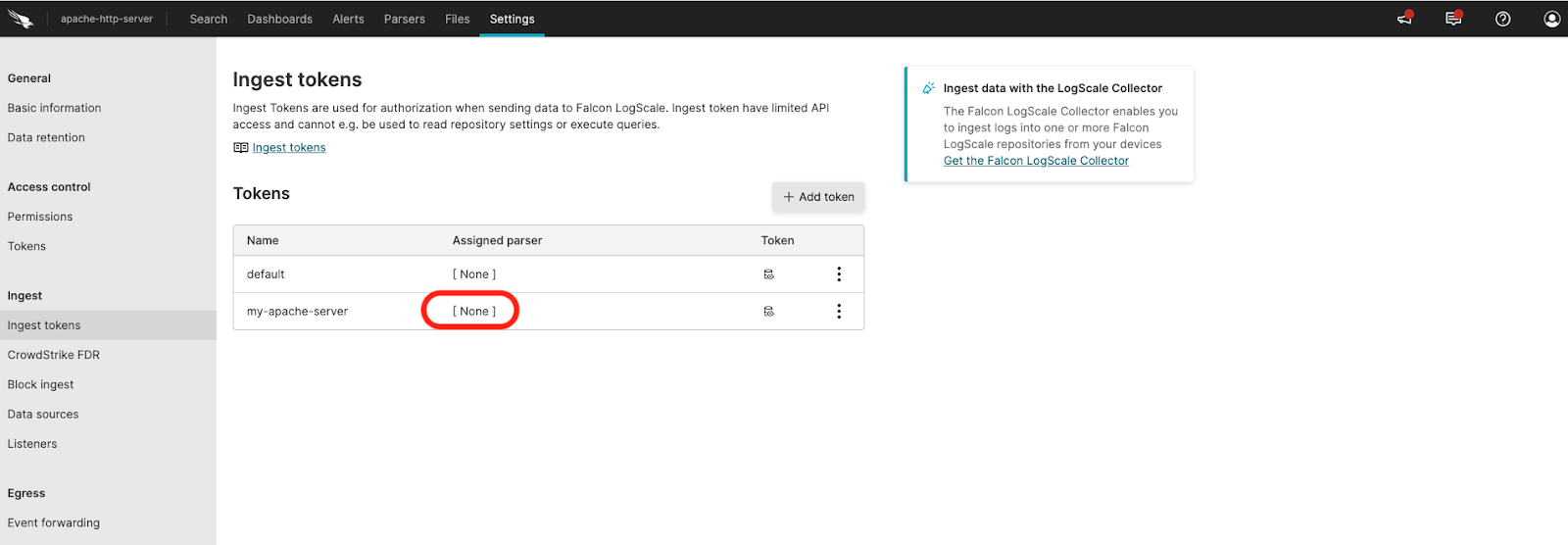Select Data retention in sidebar
The height and width of the screenshot is (545, 1568).
(x=46, y=138)
